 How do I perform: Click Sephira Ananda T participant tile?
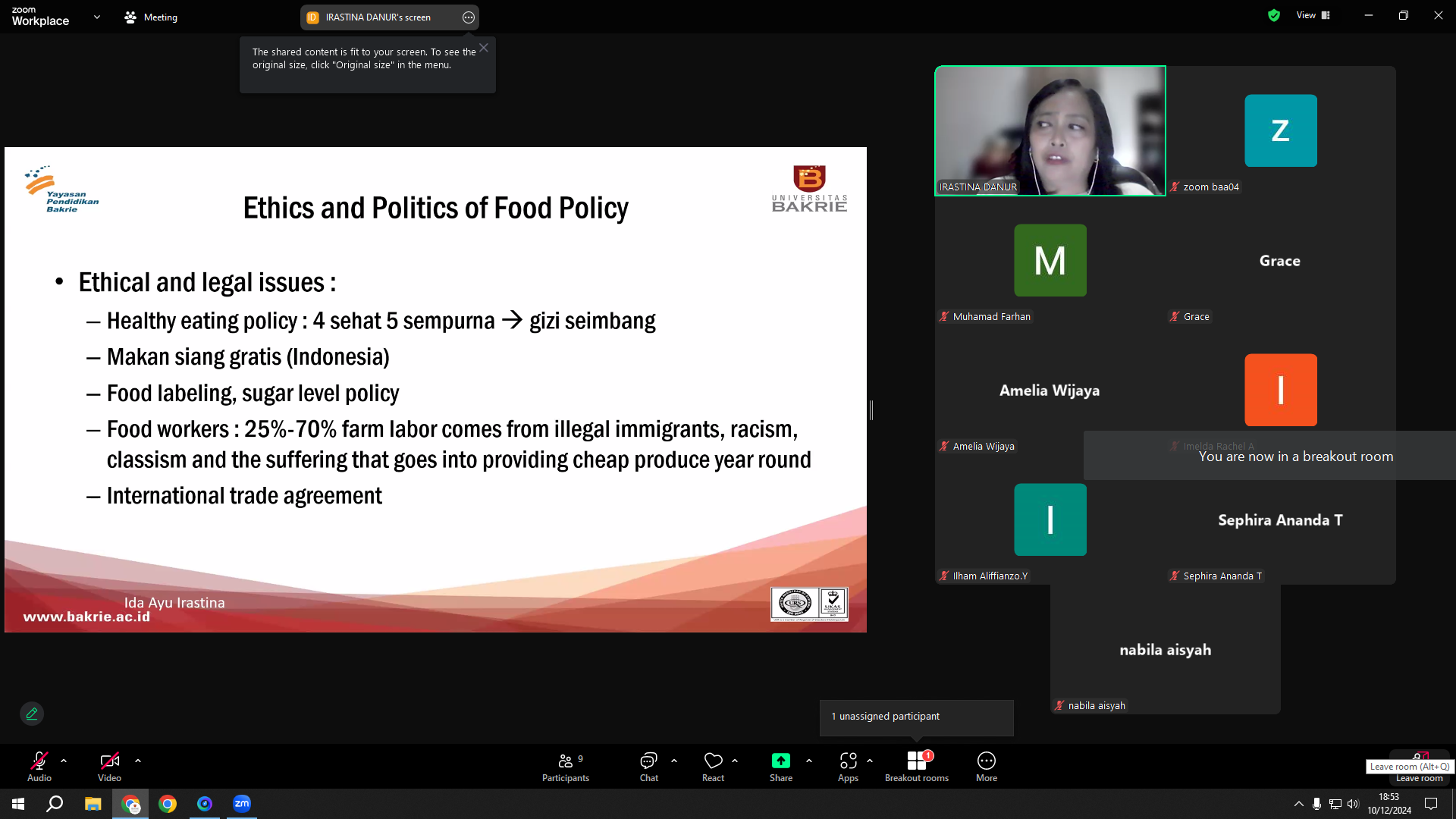pyautogui.click(x=1281, y=519)
